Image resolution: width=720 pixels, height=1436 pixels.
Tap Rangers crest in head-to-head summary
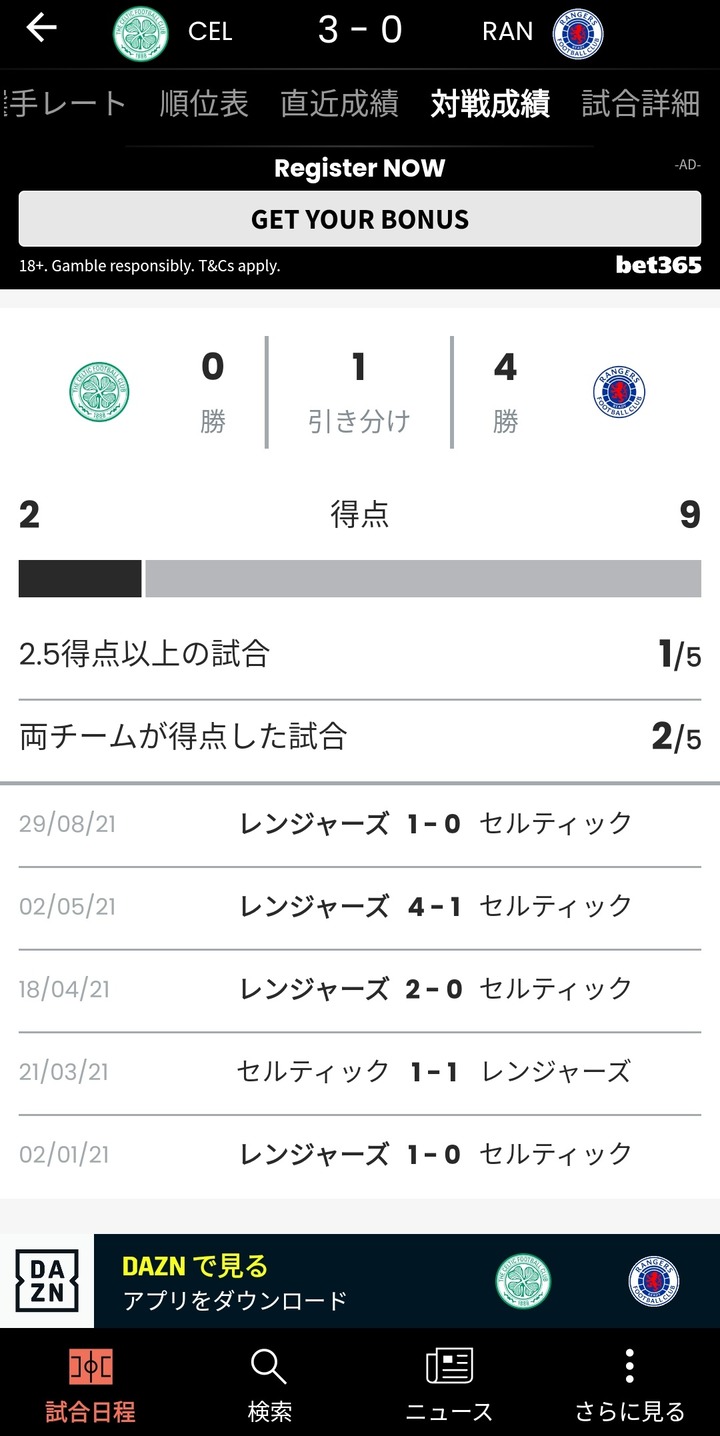[x=618, y=392]
